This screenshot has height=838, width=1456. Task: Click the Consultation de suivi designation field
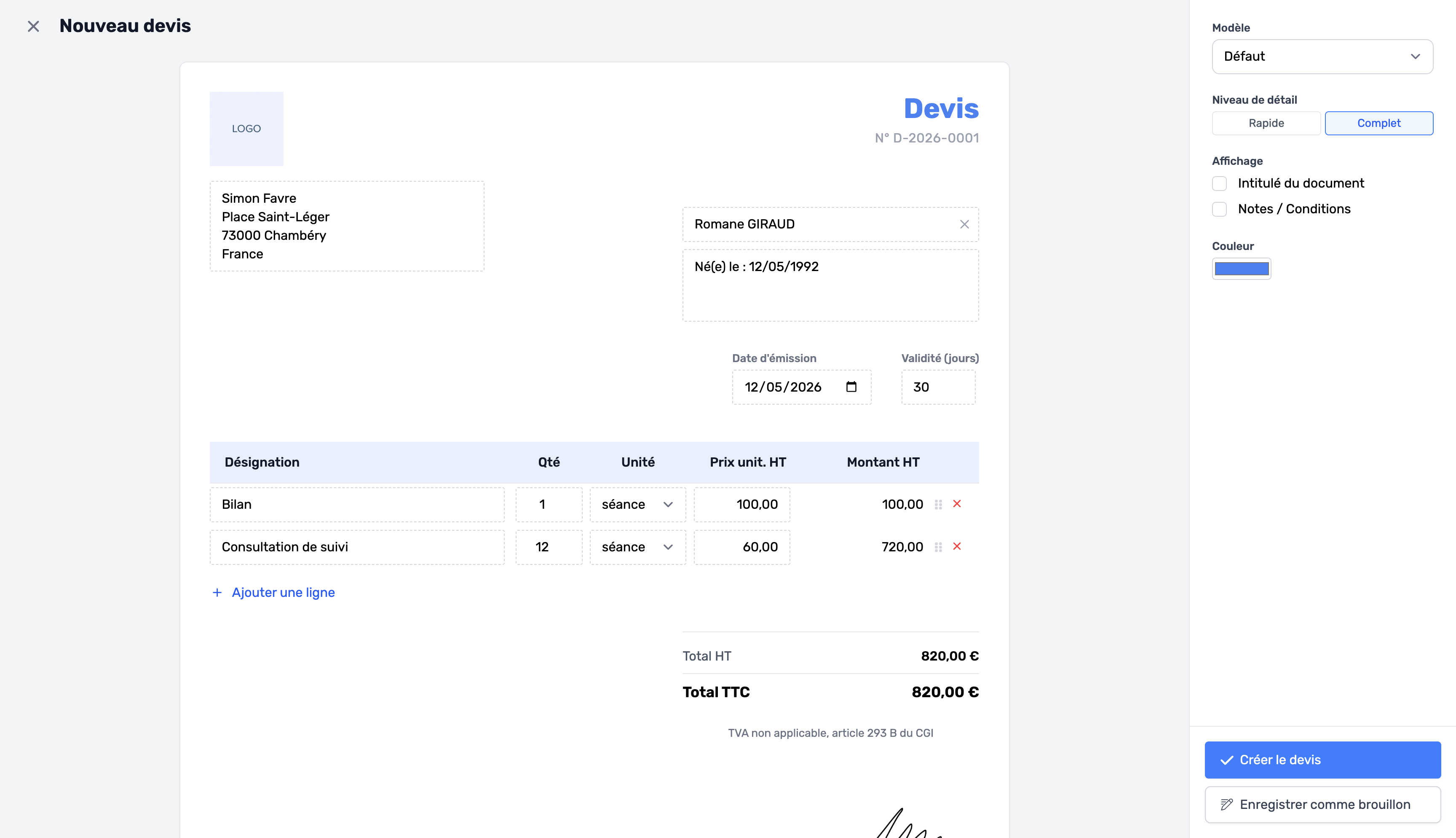click(357, 547)
